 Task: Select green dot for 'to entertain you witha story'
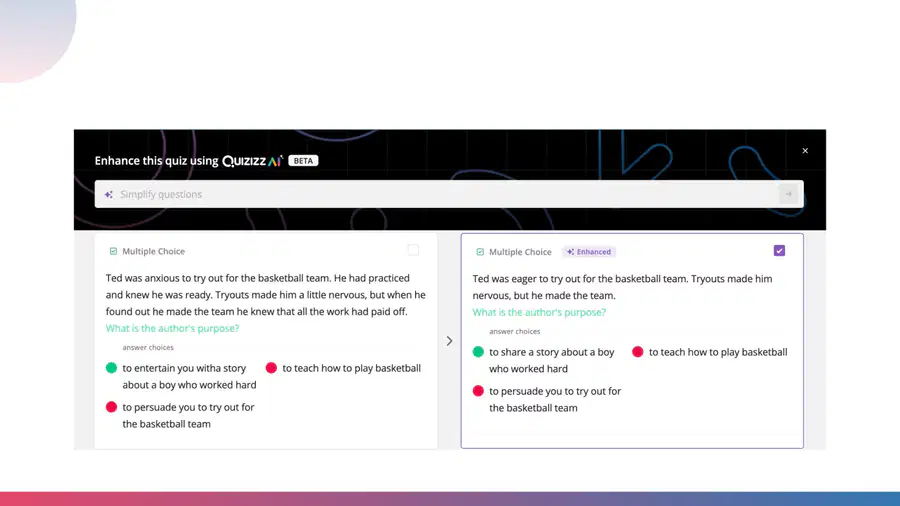click(111, 368)
